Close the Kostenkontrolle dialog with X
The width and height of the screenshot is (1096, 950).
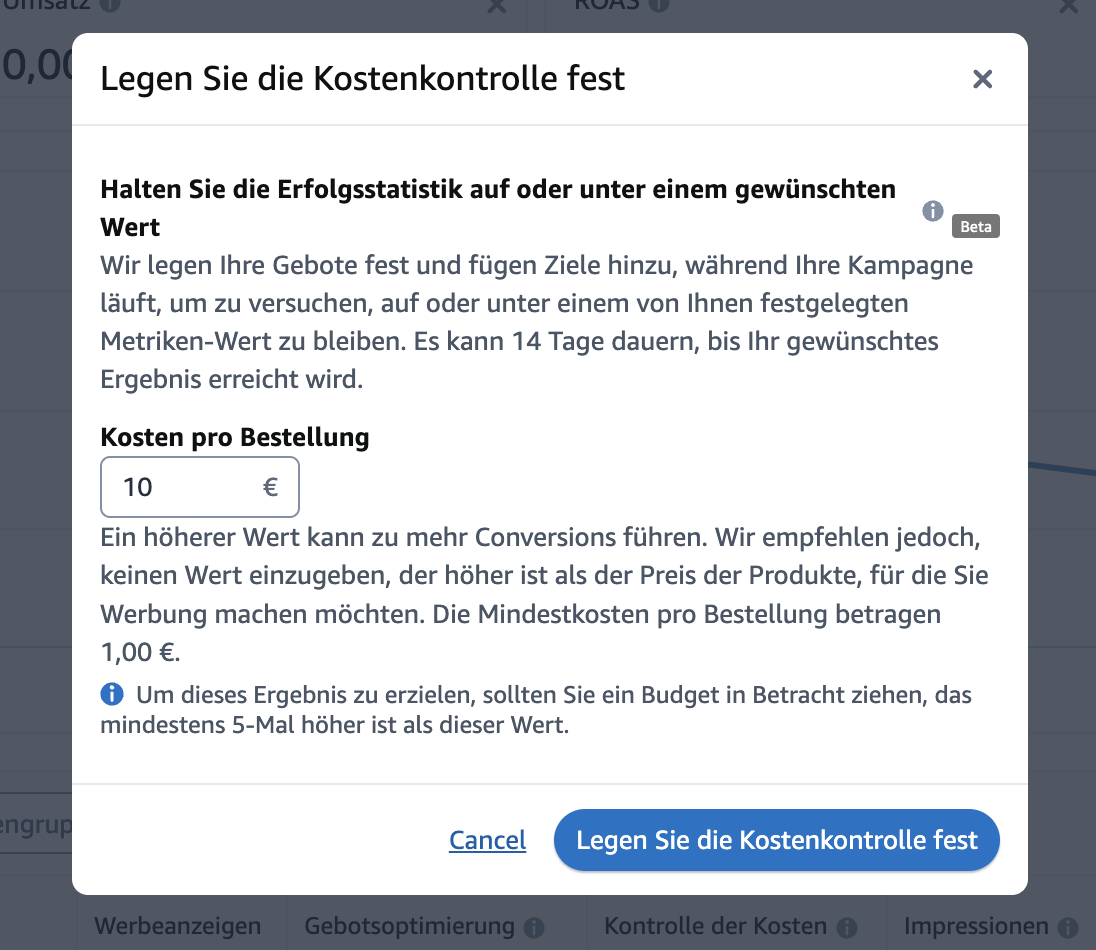[982, 79]
